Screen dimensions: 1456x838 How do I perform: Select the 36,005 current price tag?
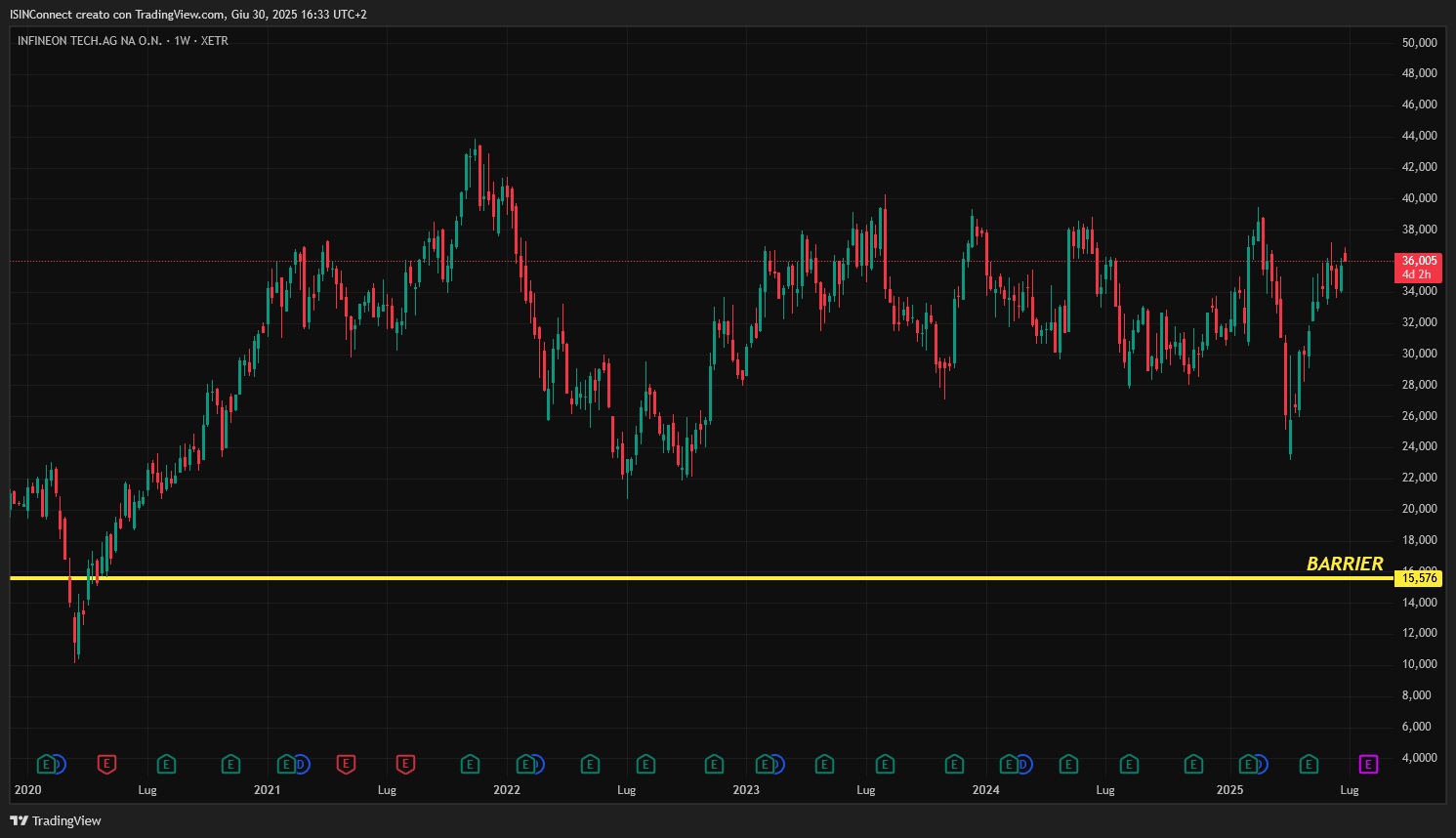[x=1419, y=261]
